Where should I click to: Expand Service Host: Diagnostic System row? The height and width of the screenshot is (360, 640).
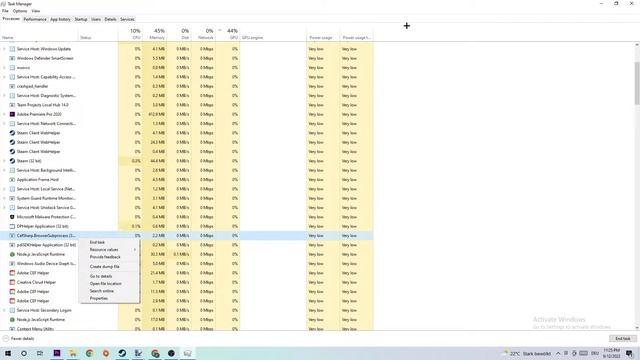coord(4,96)
